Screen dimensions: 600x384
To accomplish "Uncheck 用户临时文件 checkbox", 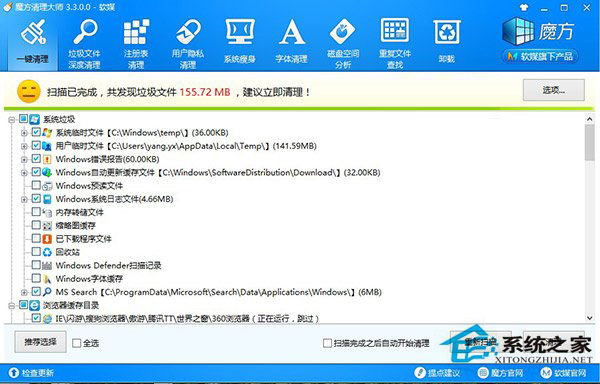I will tap(36, 146).
